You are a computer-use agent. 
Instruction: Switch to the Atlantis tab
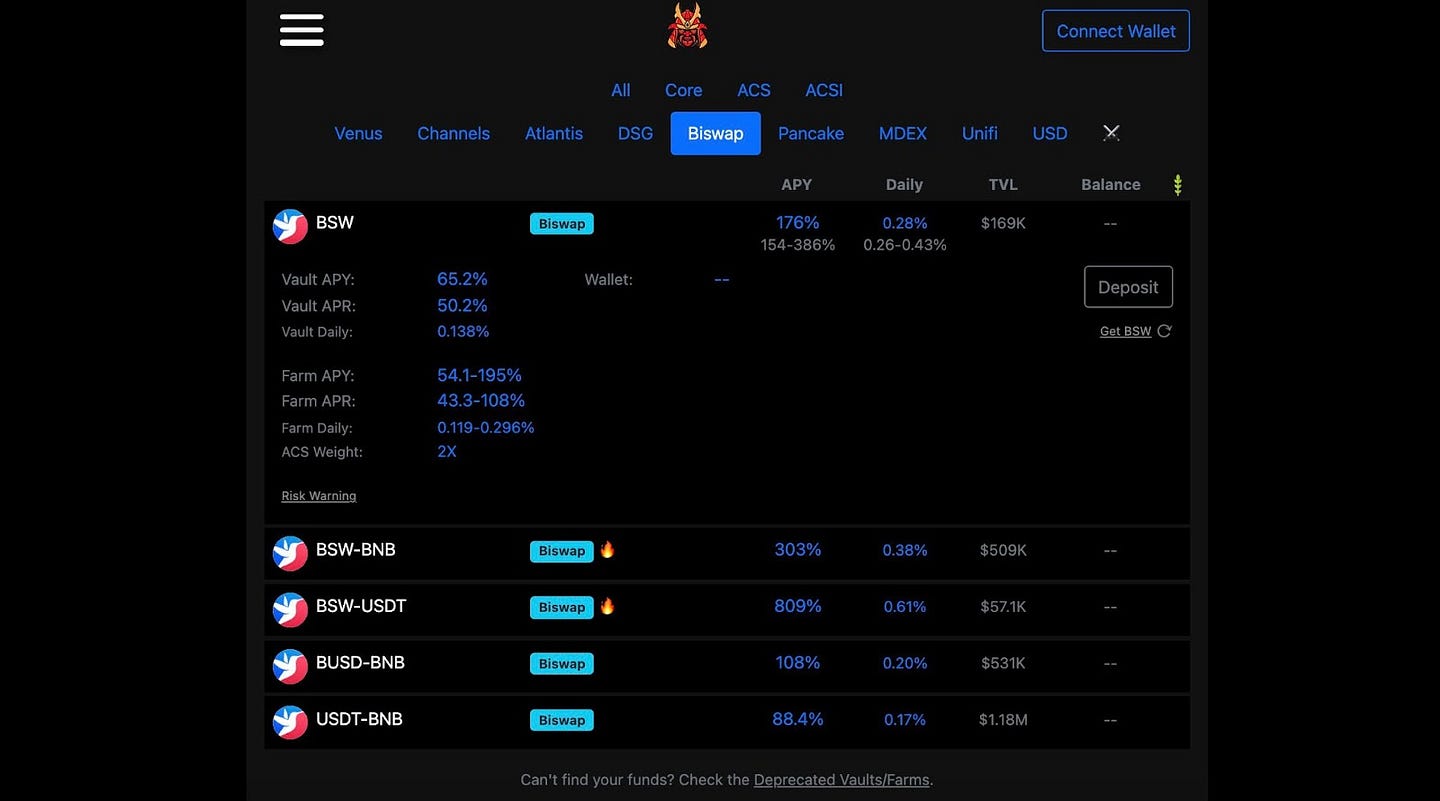[x=554, y=133]
